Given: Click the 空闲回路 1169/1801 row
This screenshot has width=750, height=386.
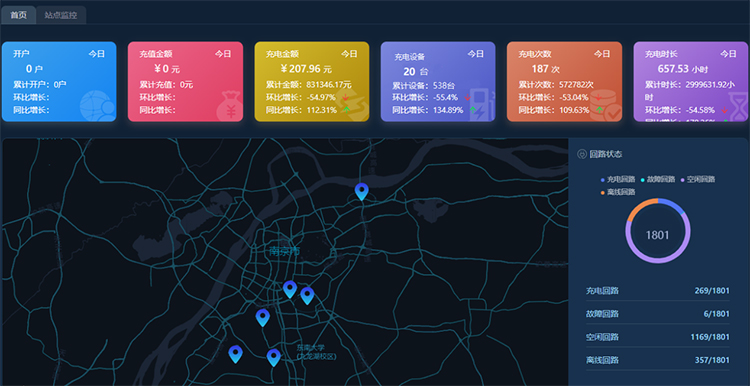Looking at the screenshot, I should tap(658, 337).
